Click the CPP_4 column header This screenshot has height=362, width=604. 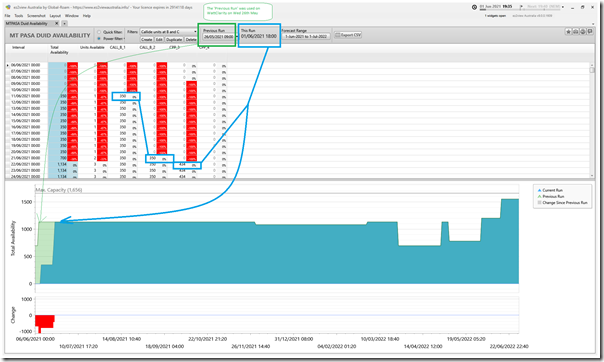tap(204, 48)
